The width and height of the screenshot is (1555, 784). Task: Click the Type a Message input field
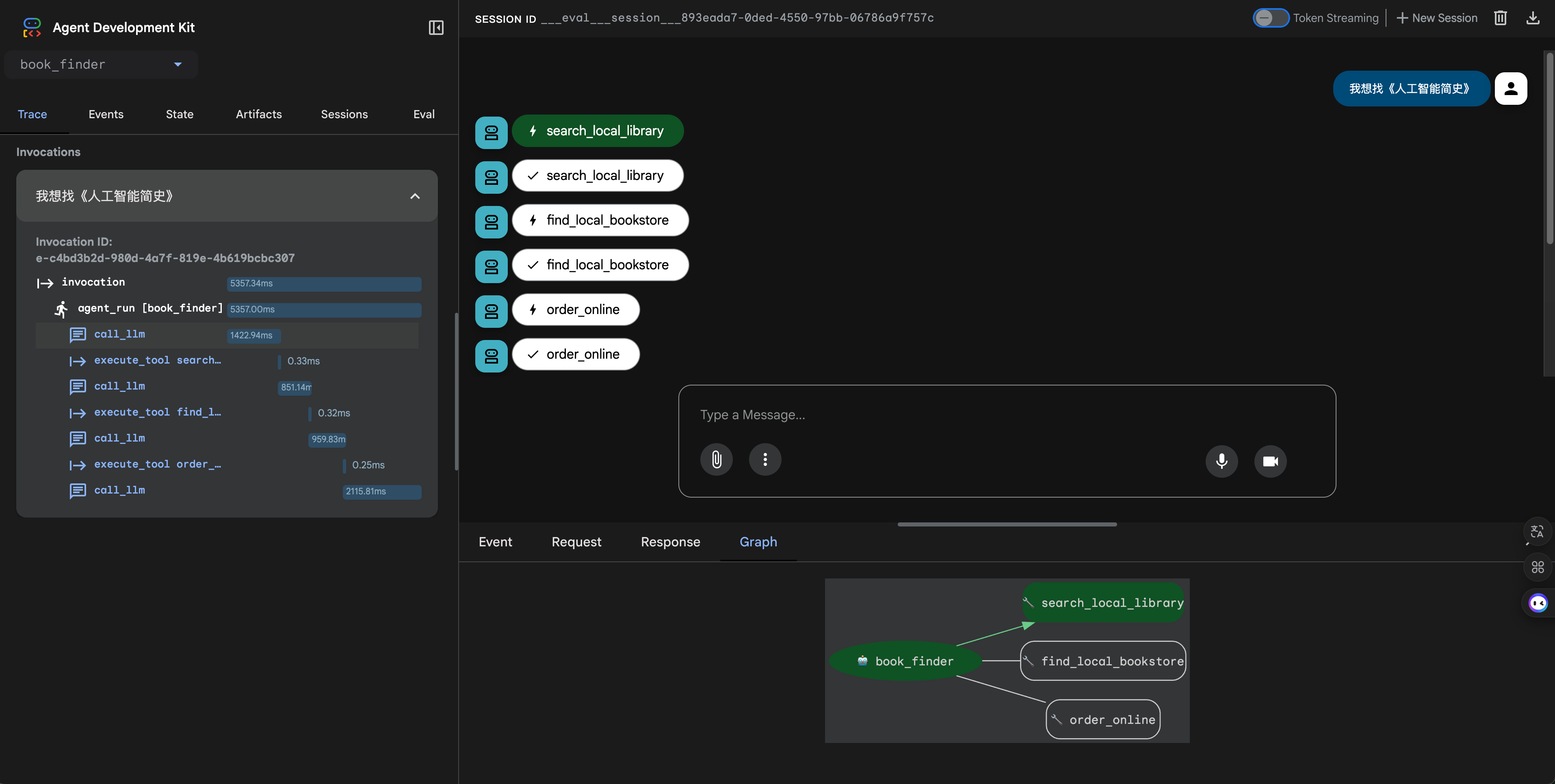1007,415
